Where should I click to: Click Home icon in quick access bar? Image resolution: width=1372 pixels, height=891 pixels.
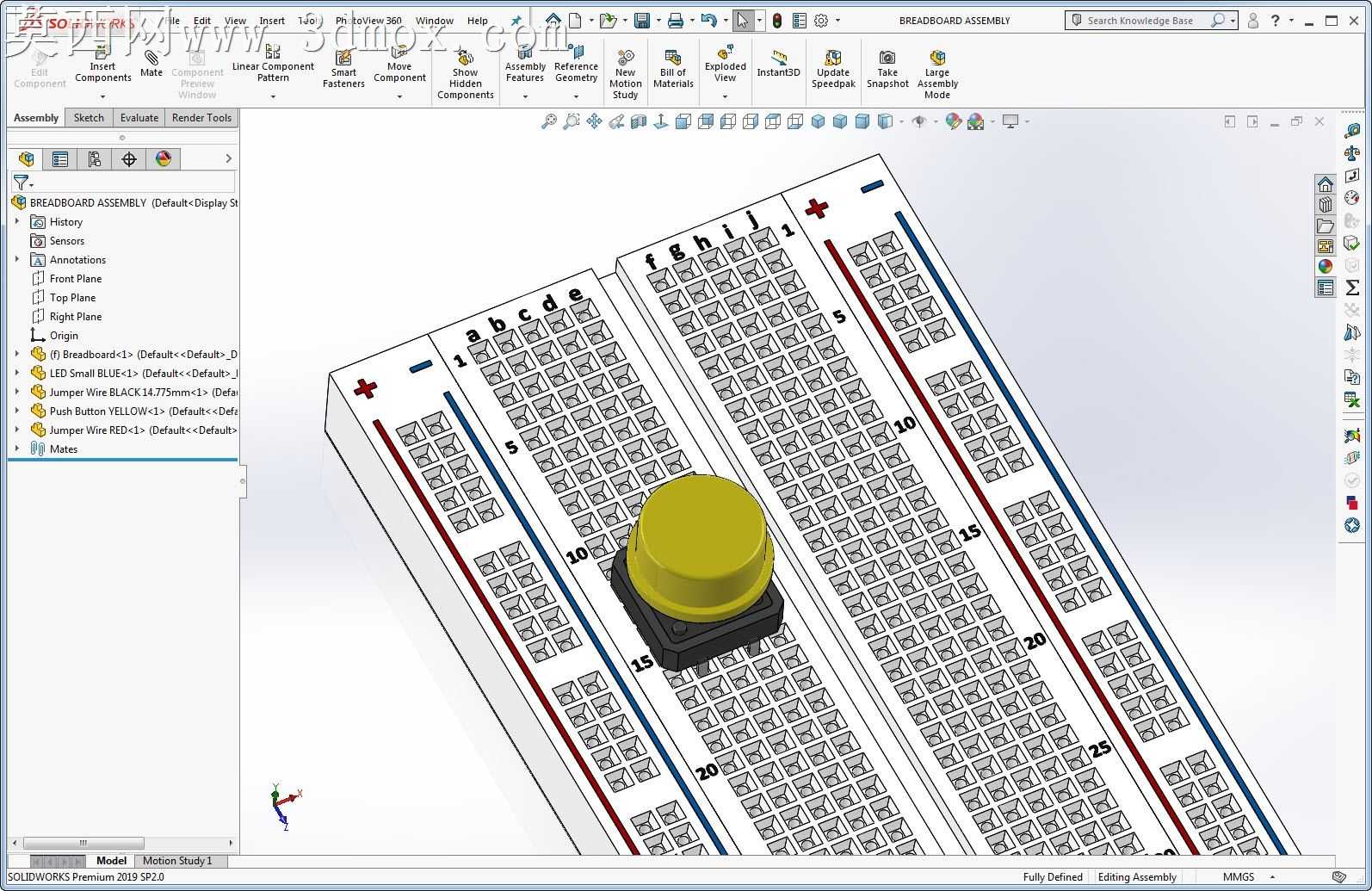click(x=553, y=20)
